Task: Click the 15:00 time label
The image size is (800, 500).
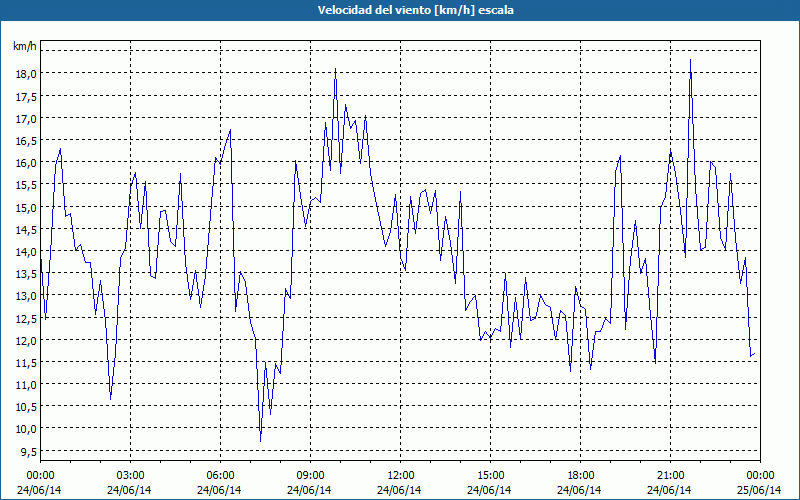Action: tap(490, 476)
